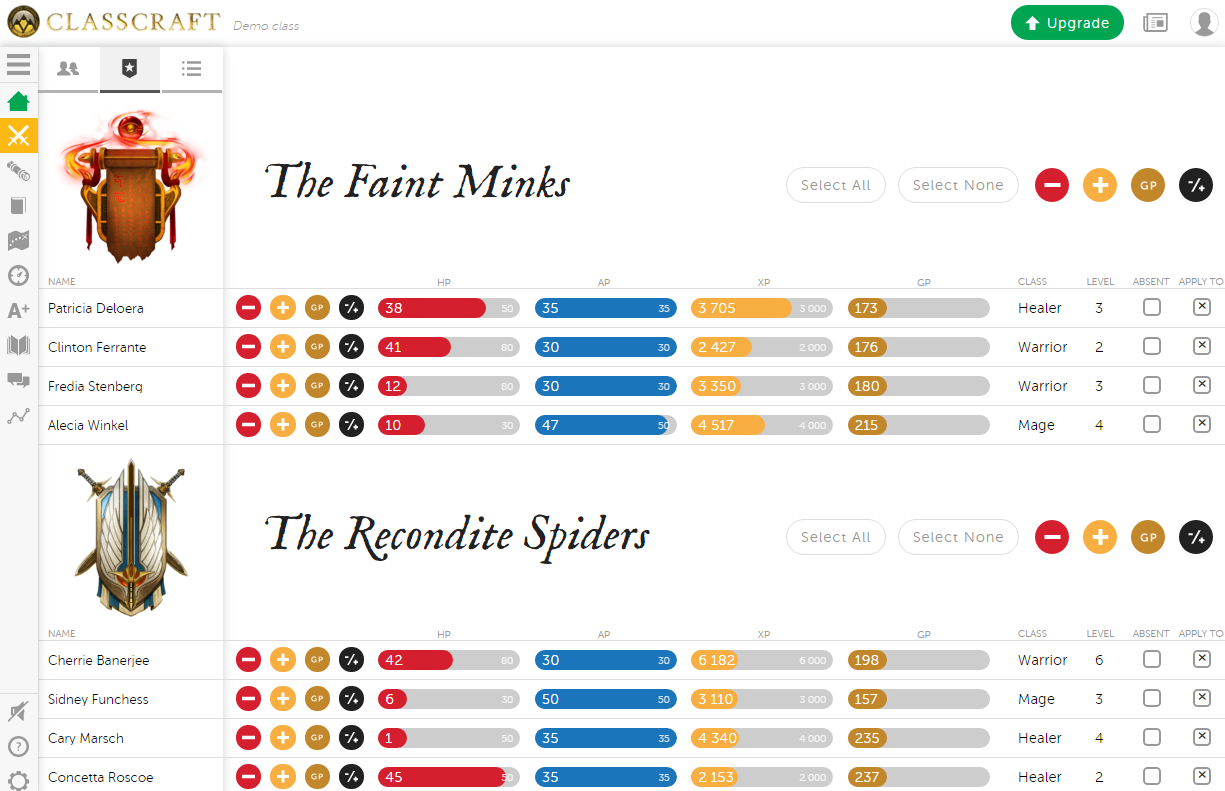Open the news icon in top bar
Image resolution: width=1225 pixels, height=791 pixels.
click(1155, 23)
